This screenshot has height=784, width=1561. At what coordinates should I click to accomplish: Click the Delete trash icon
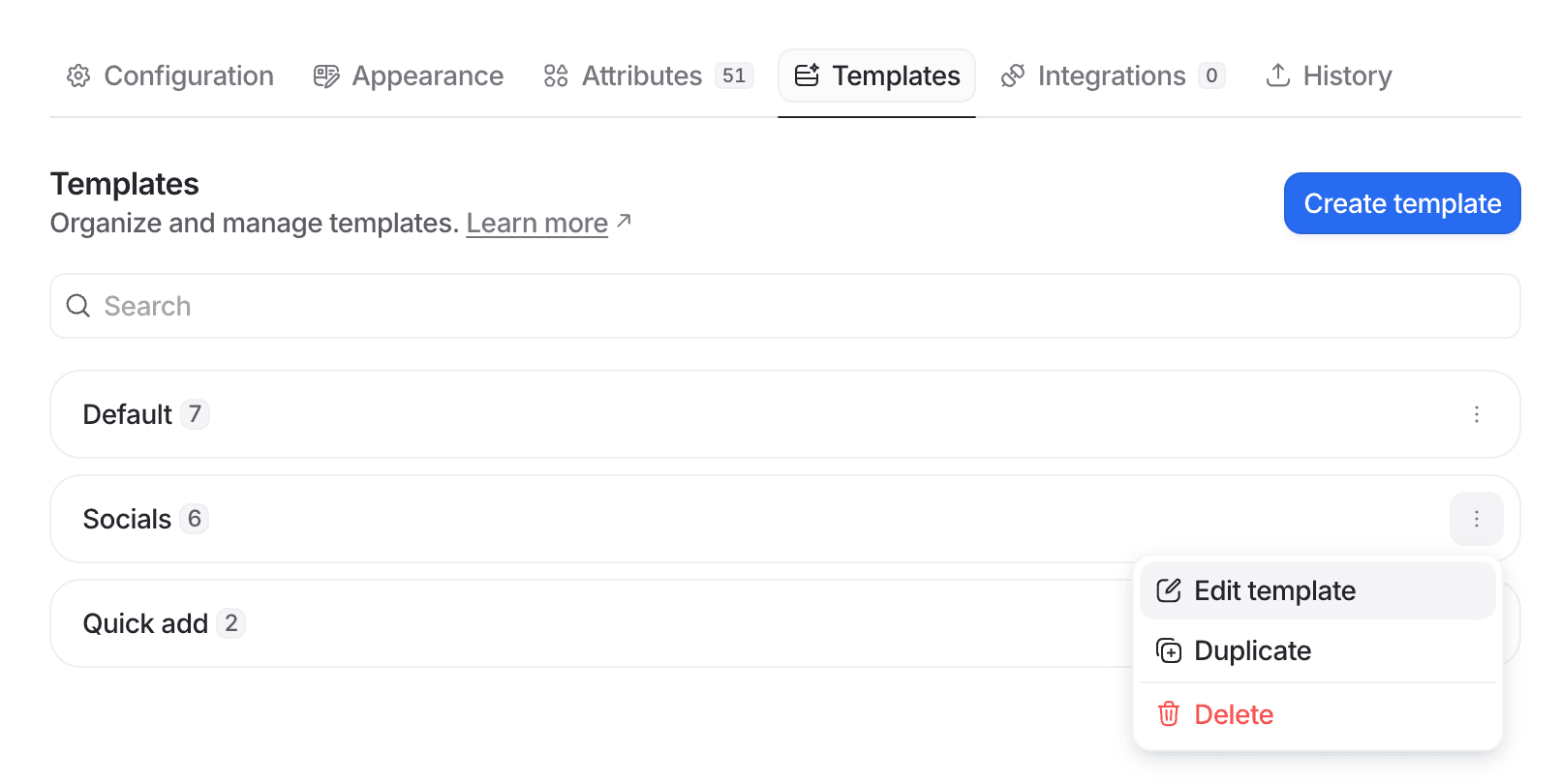tap(1169, 713)
